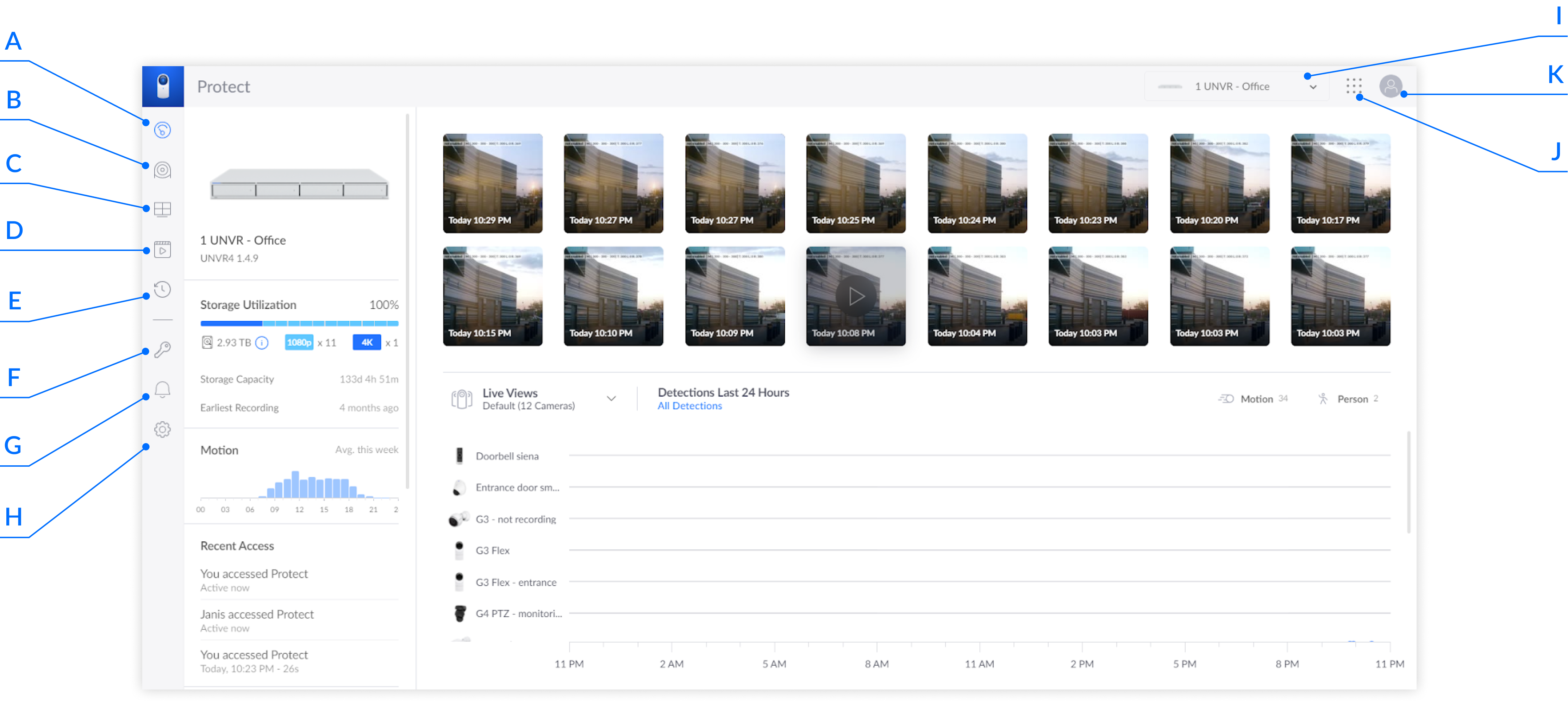
Task: Click the storage disk icon beside 2.93 TB
Action: (207, 342)
